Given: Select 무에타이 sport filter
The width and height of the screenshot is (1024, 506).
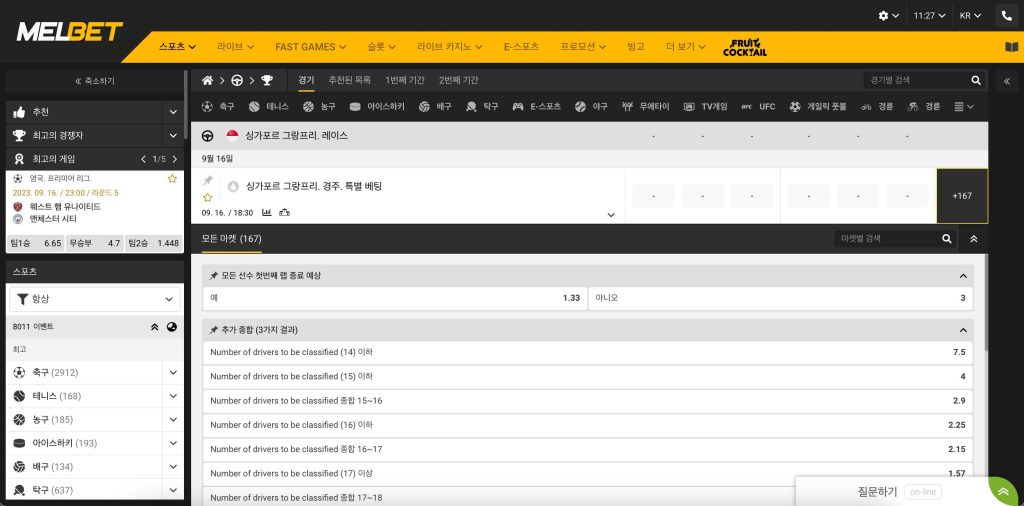Looking at the screenshot, I should (x=645, y=106).
